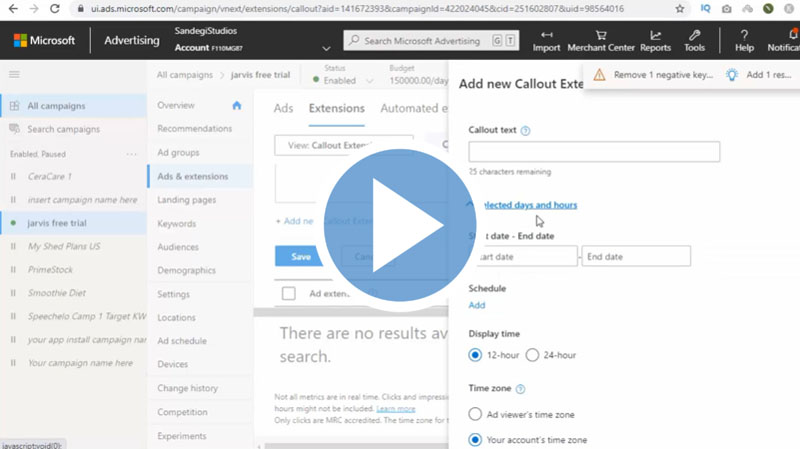Screen dimensions: 800x449
Task: Reload the browser page
Action: coord(55,9)
